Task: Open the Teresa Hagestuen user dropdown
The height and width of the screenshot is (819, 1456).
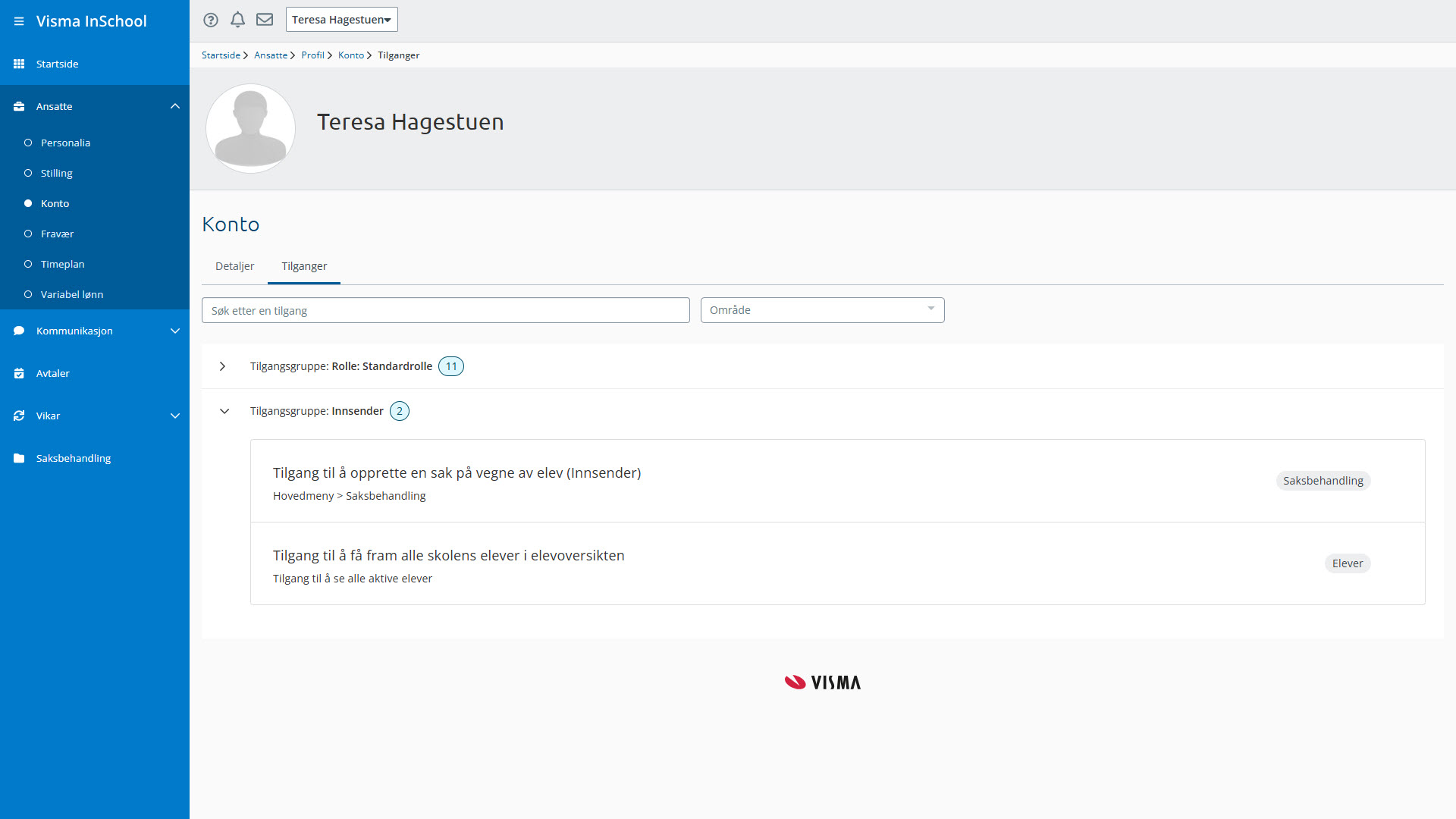Action: pos(341,20)
